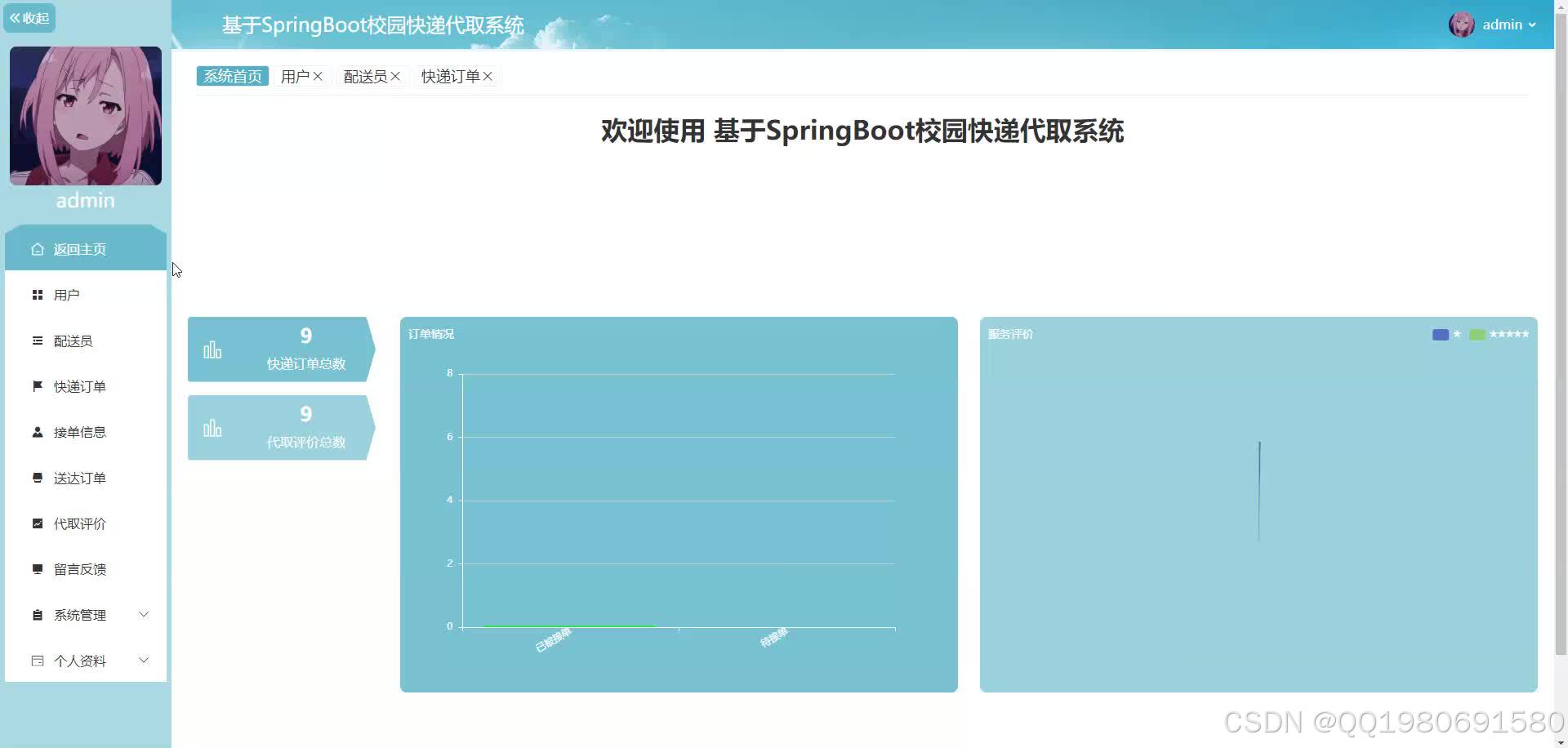
Task: Collapse the sidebar with 收起 button
Action: (x=29, y=18)
